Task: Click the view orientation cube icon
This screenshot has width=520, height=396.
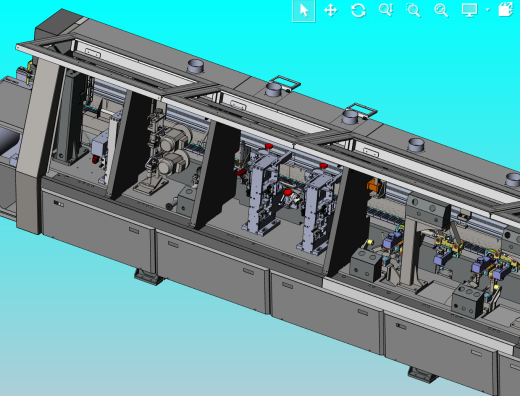Action: point(506,10)
